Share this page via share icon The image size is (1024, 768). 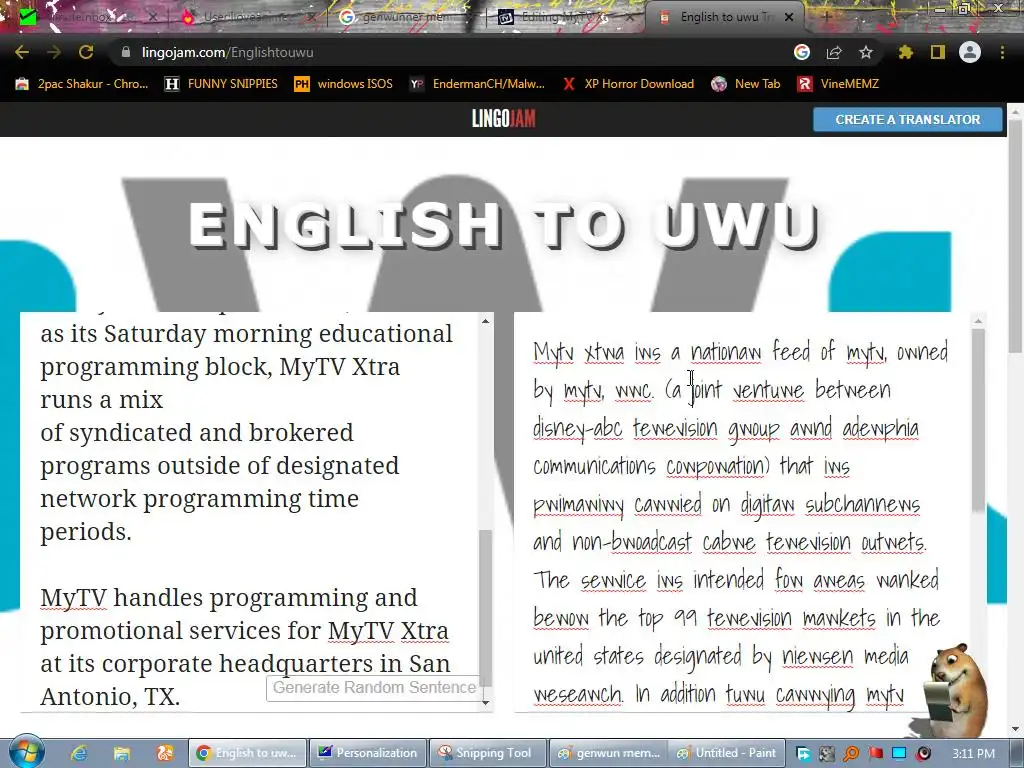click(834, 52)
